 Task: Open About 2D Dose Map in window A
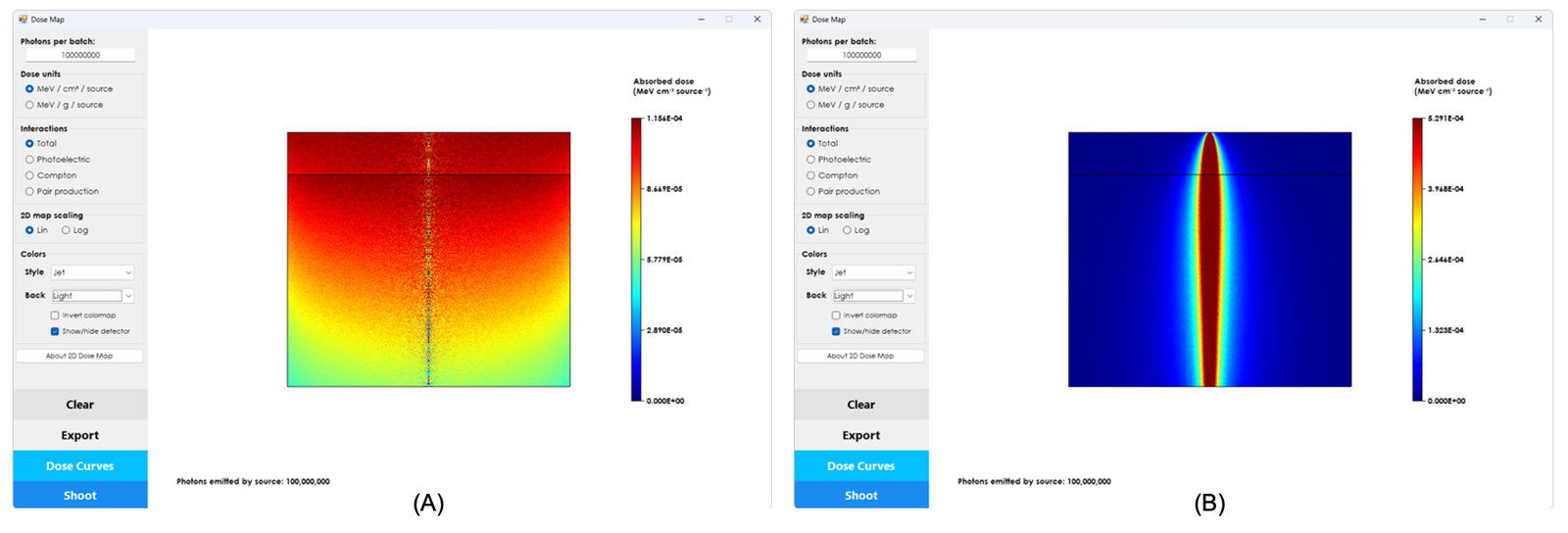click(x=79, y=356)
